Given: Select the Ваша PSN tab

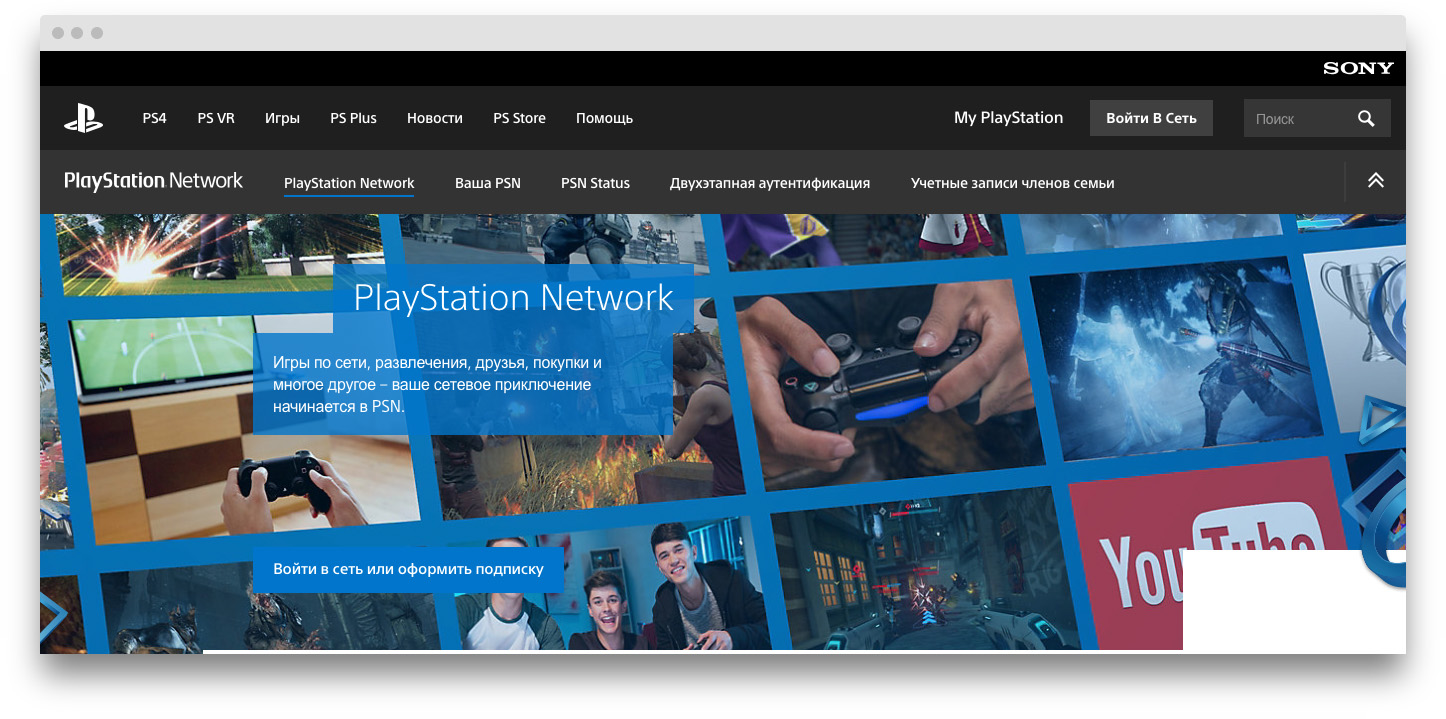Looking at the screenshot, I should (x=487, y=183).
